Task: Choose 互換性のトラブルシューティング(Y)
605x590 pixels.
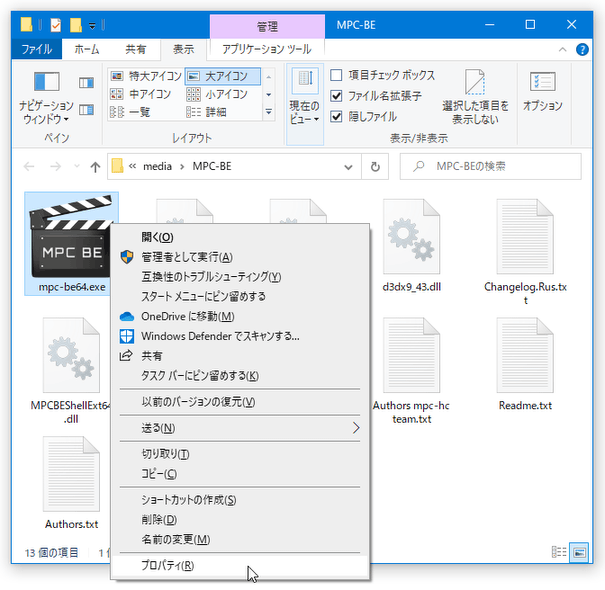Action: click(x=240, y=277)
